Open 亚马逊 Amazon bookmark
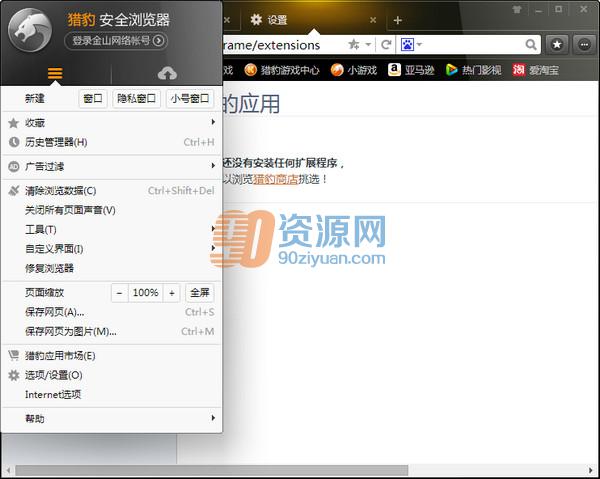This screenshot has height=479, width=600. point(411,70)
